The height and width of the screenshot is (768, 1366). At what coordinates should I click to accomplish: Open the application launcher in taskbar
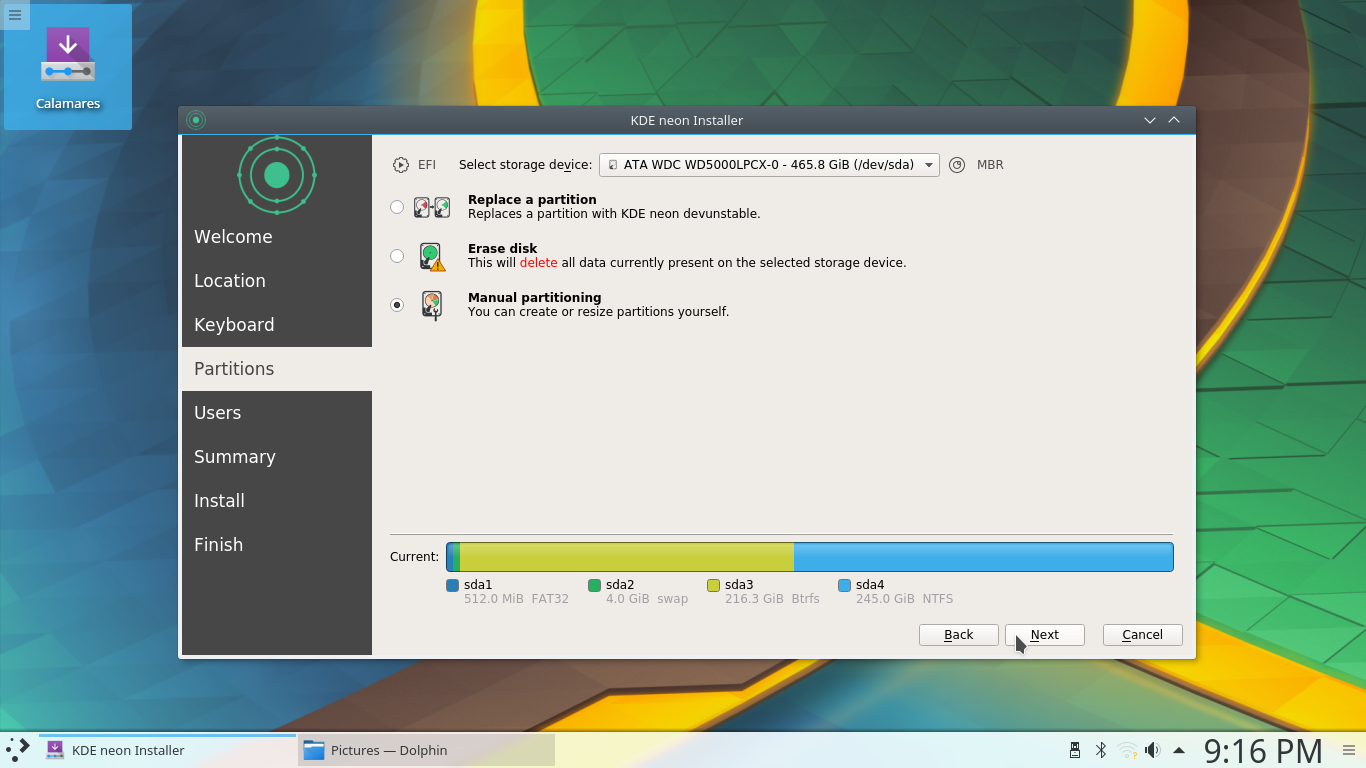point(18,750)
